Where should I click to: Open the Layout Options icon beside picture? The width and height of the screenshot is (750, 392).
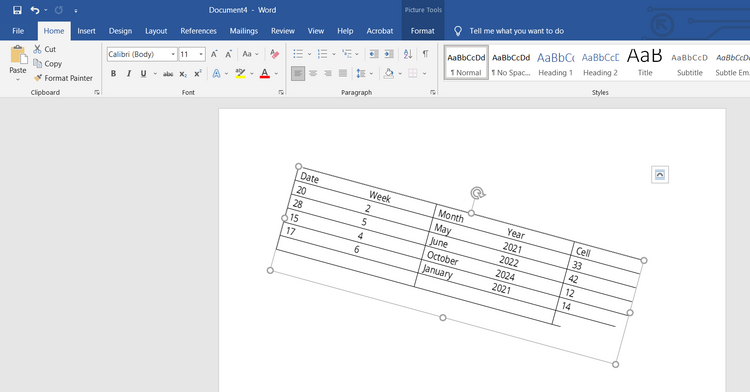pos(660,174)
